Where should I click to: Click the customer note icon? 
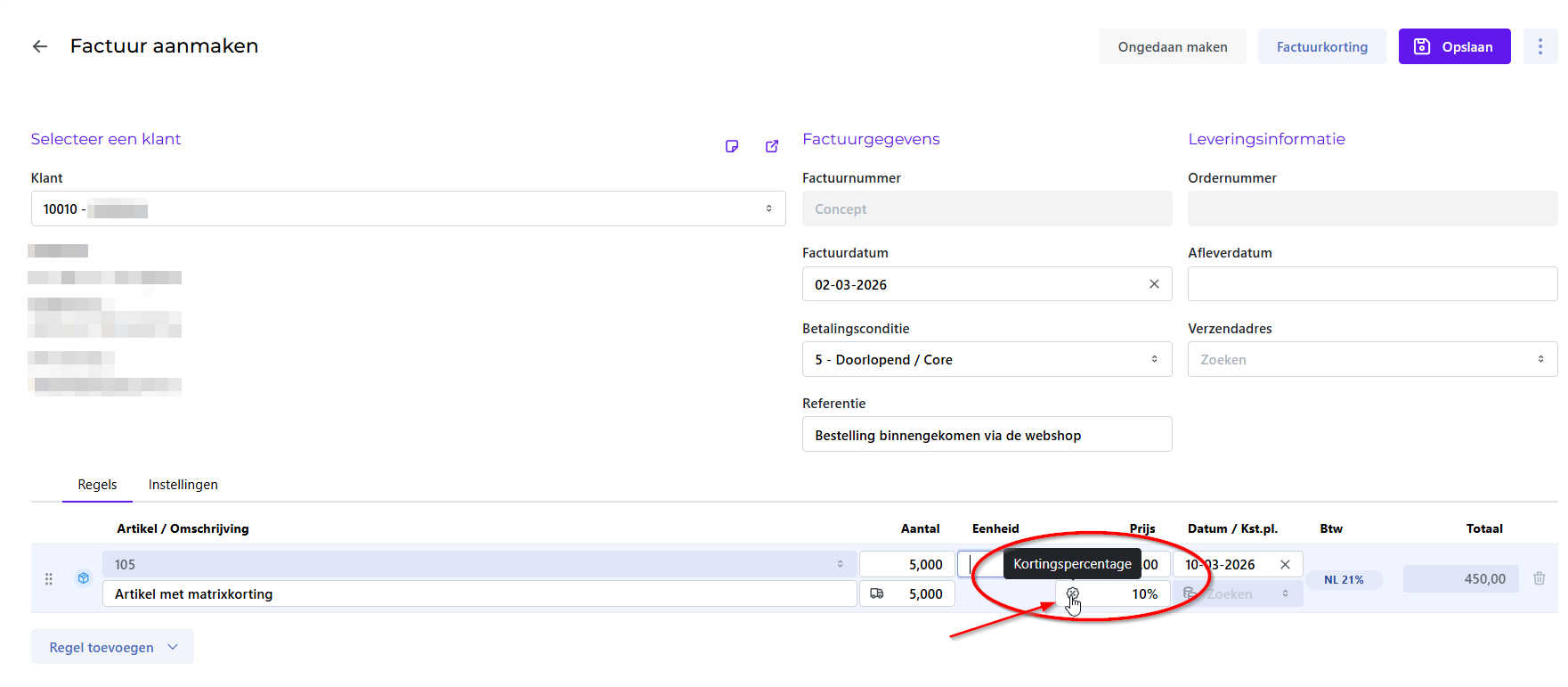point(732,146)
